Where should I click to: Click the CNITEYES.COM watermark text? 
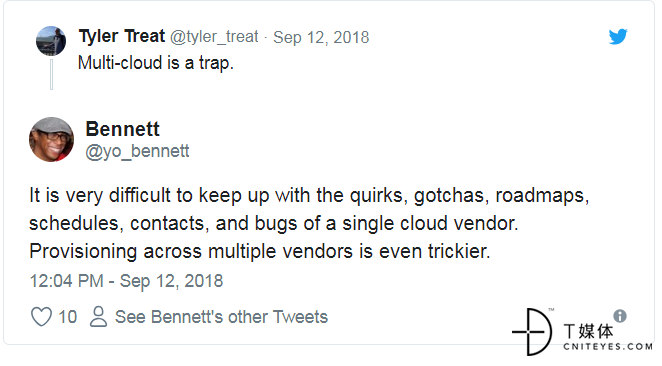608,347
